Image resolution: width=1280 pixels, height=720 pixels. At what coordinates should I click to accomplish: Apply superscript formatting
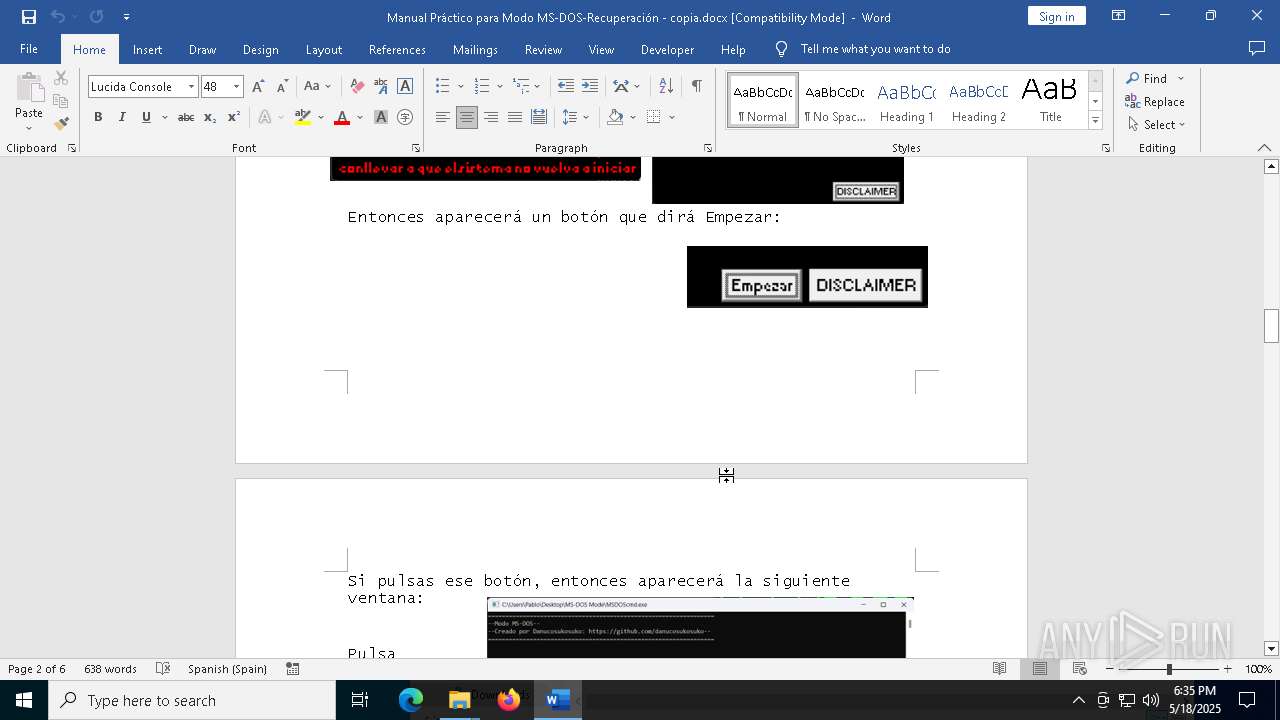pyautogui.click(x=234, y=117)
